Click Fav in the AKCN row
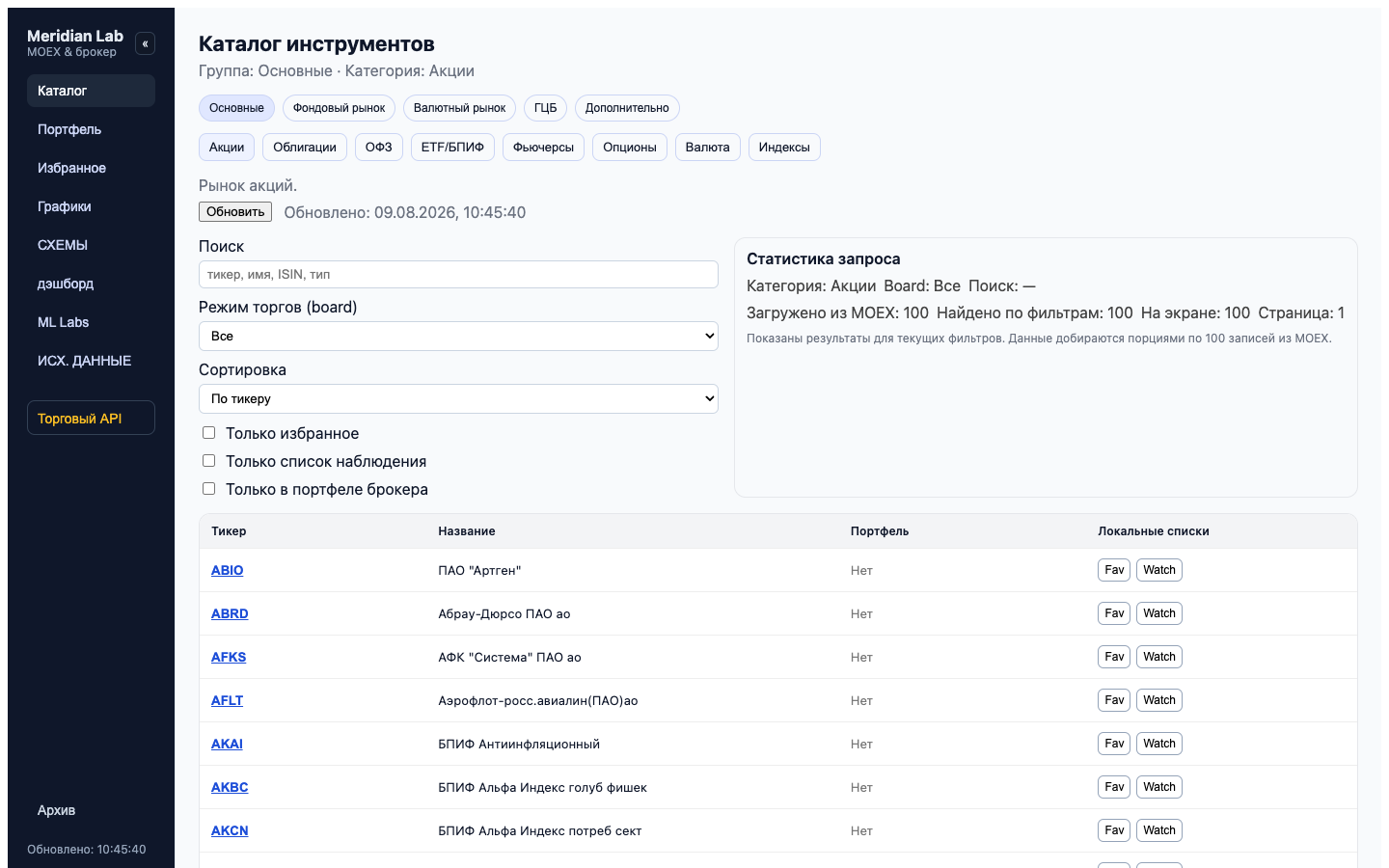This screenshot has width=1389, height=868. [x=1114, y=830]
